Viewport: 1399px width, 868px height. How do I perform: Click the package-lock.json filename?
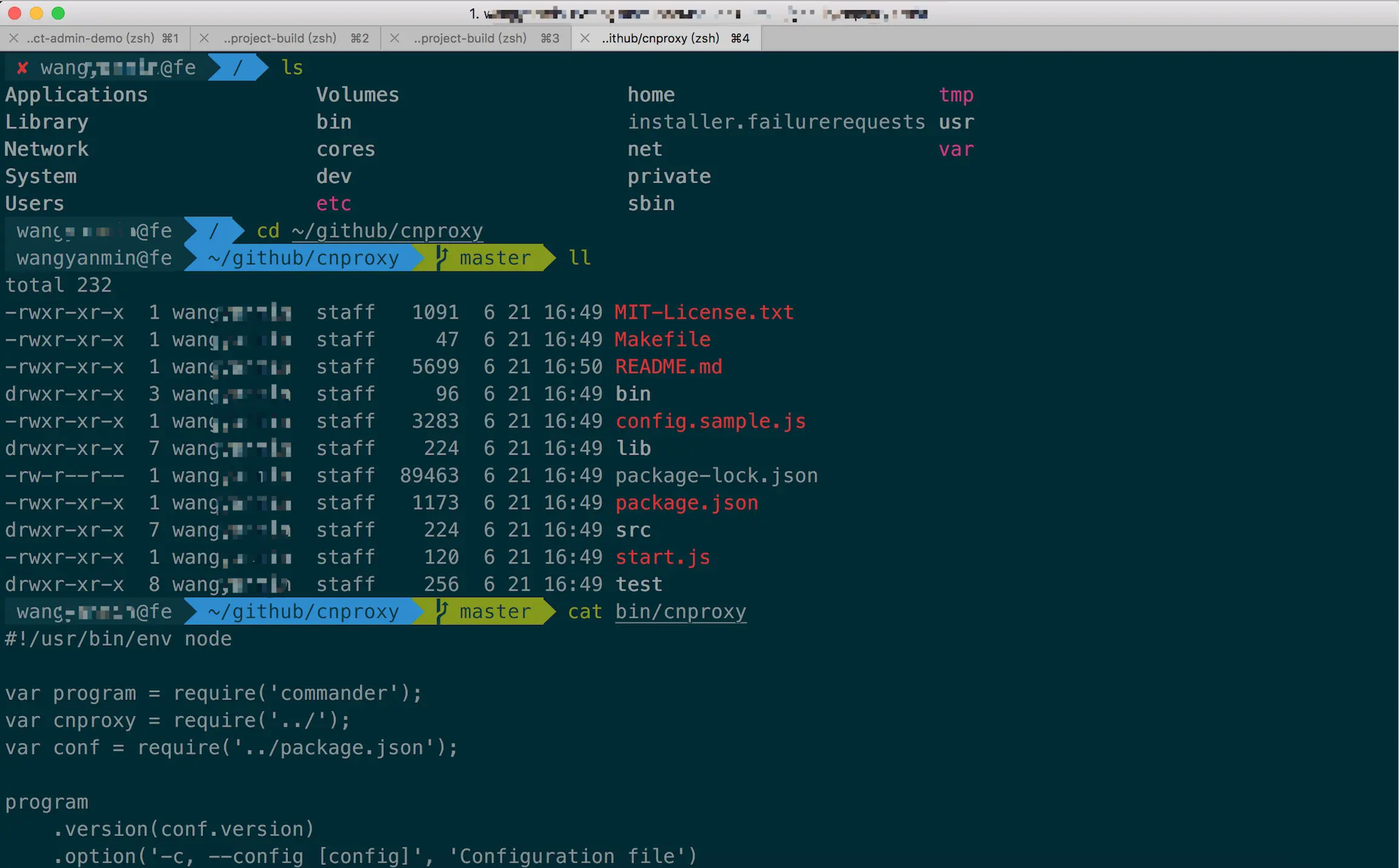pyautogui.click(x=716, y=476)
